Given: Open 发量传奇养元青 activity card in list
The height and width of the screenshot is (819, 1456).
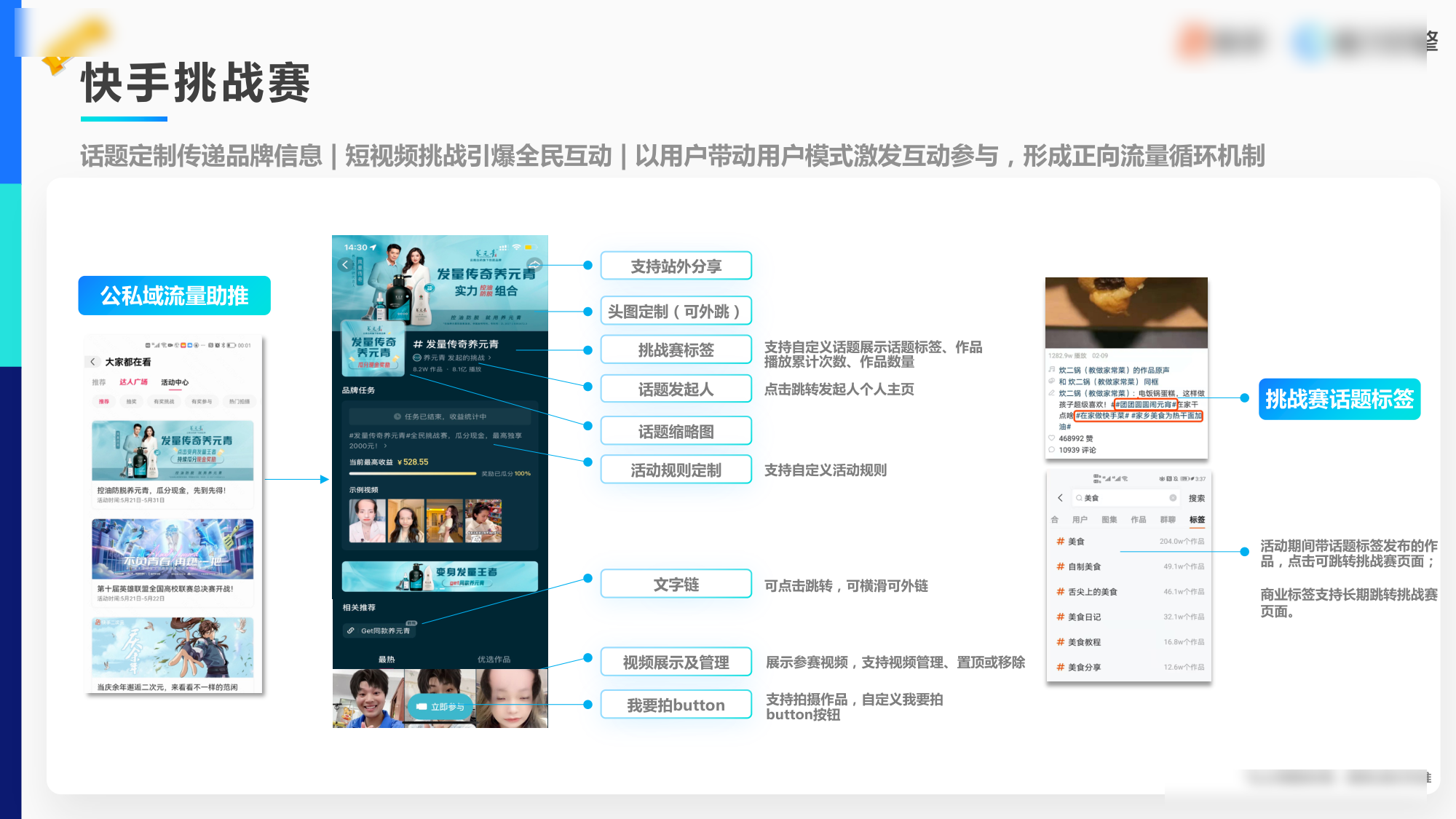Looking at the screenshot, I should point(173,463).
